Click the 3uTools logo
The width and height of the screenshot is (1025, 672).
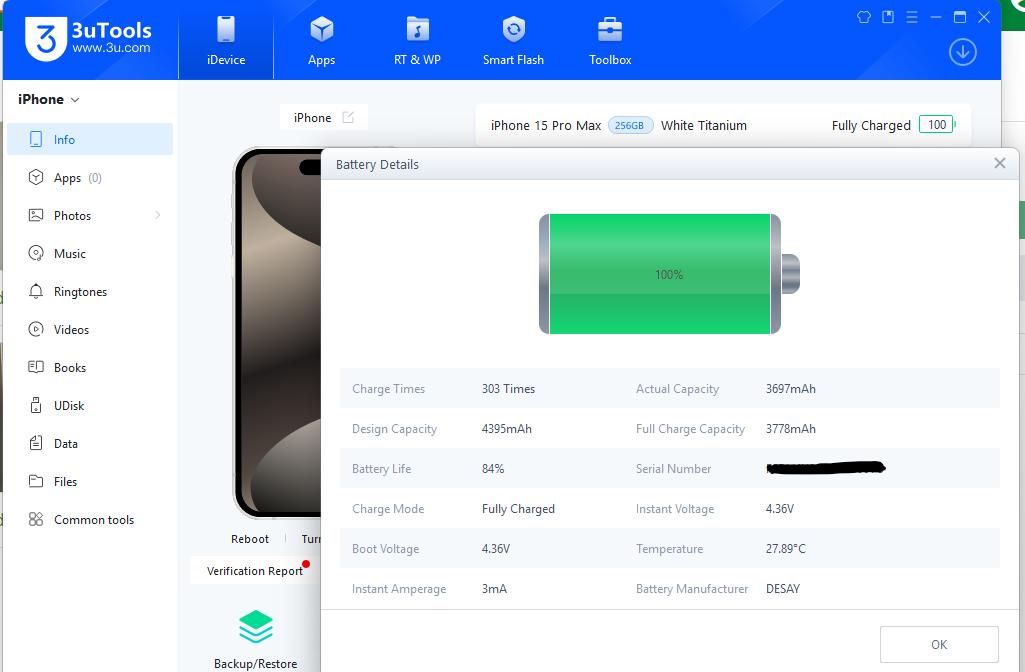(x=89, y=39)
